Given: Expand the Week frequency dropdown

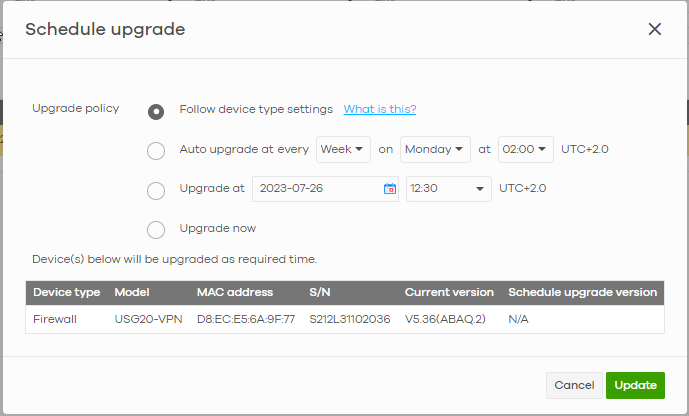Looking at the screenshot, I should pos(343,149).
